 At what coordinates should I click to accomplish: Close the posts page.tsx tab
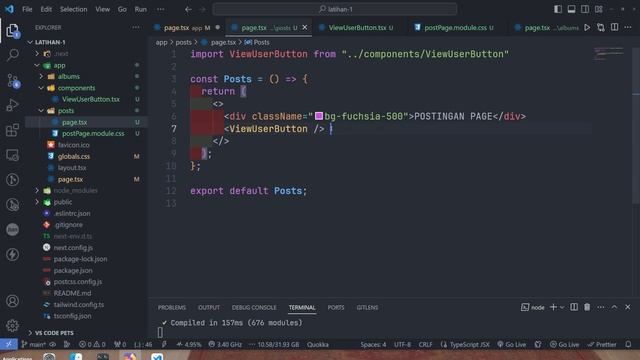pos(304,27)
